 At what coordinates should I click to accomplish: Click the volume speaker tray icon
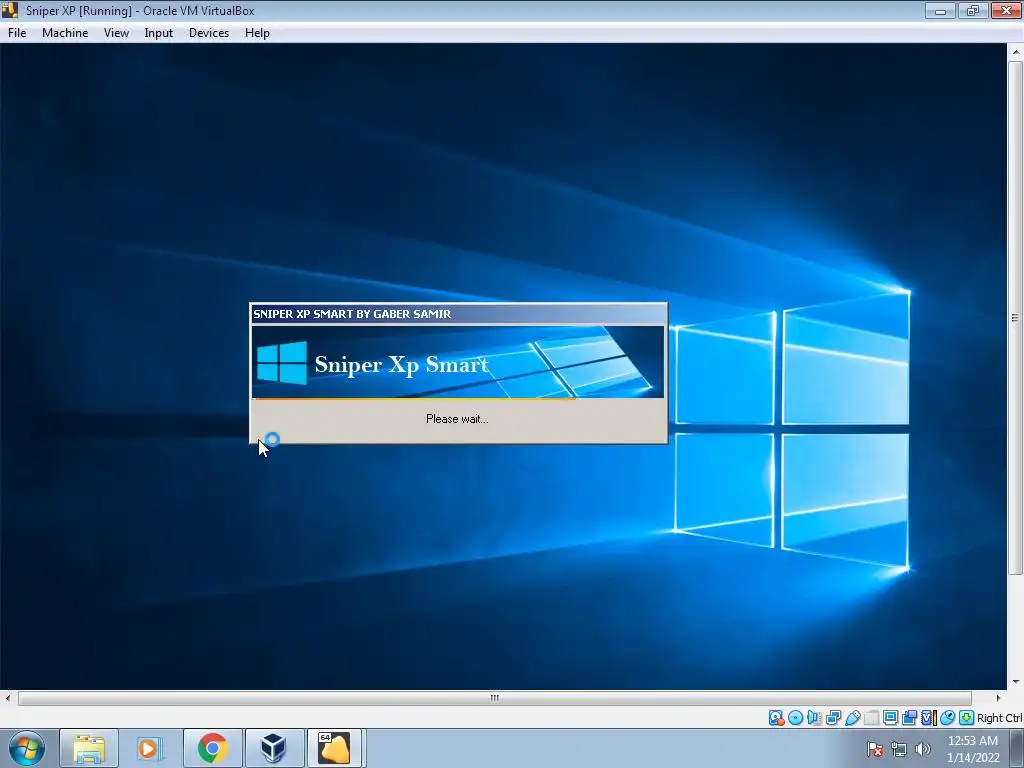pyautogui.click(x=922, y=749)
